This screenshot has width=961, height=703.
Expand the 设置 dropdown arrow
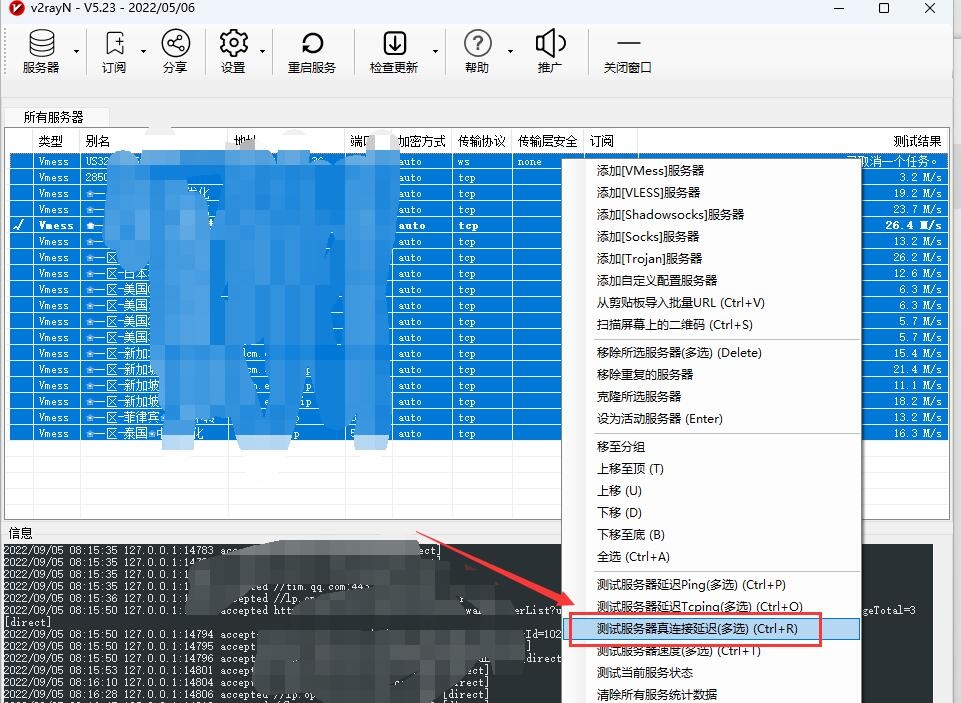tap(262, 51)
